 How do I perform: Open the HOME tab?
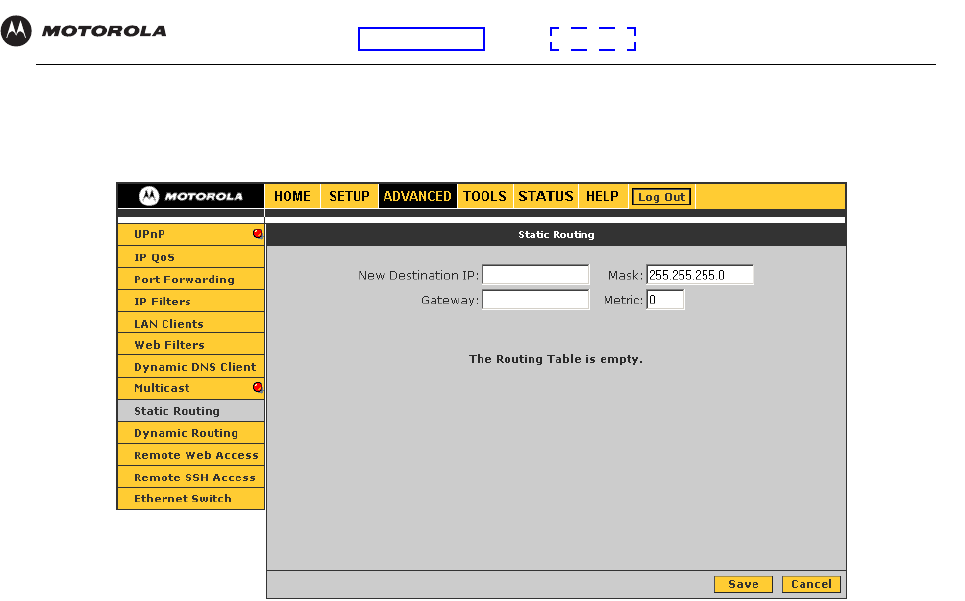292,196
